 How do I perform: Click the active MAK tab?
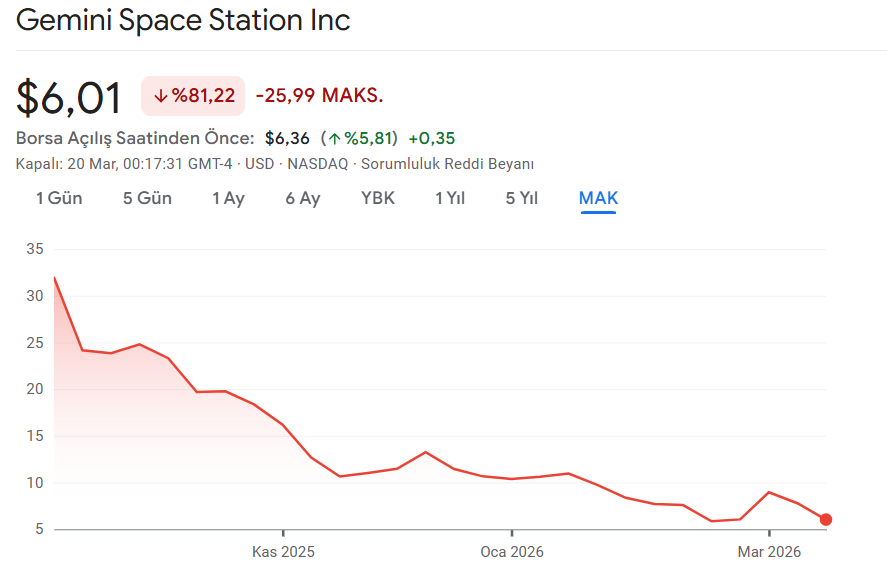coord(598,198)
